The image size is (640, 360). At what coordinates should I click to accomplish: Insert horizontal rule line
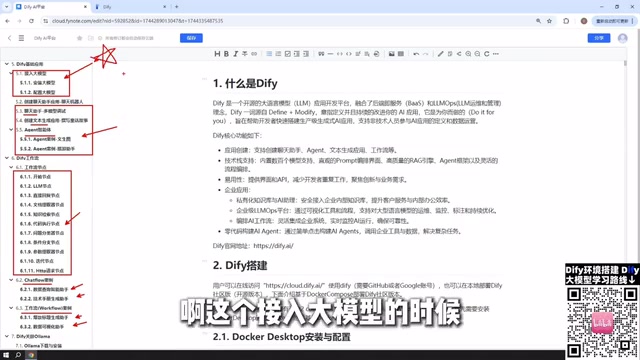pyautogui.click(x=330, y=54)
